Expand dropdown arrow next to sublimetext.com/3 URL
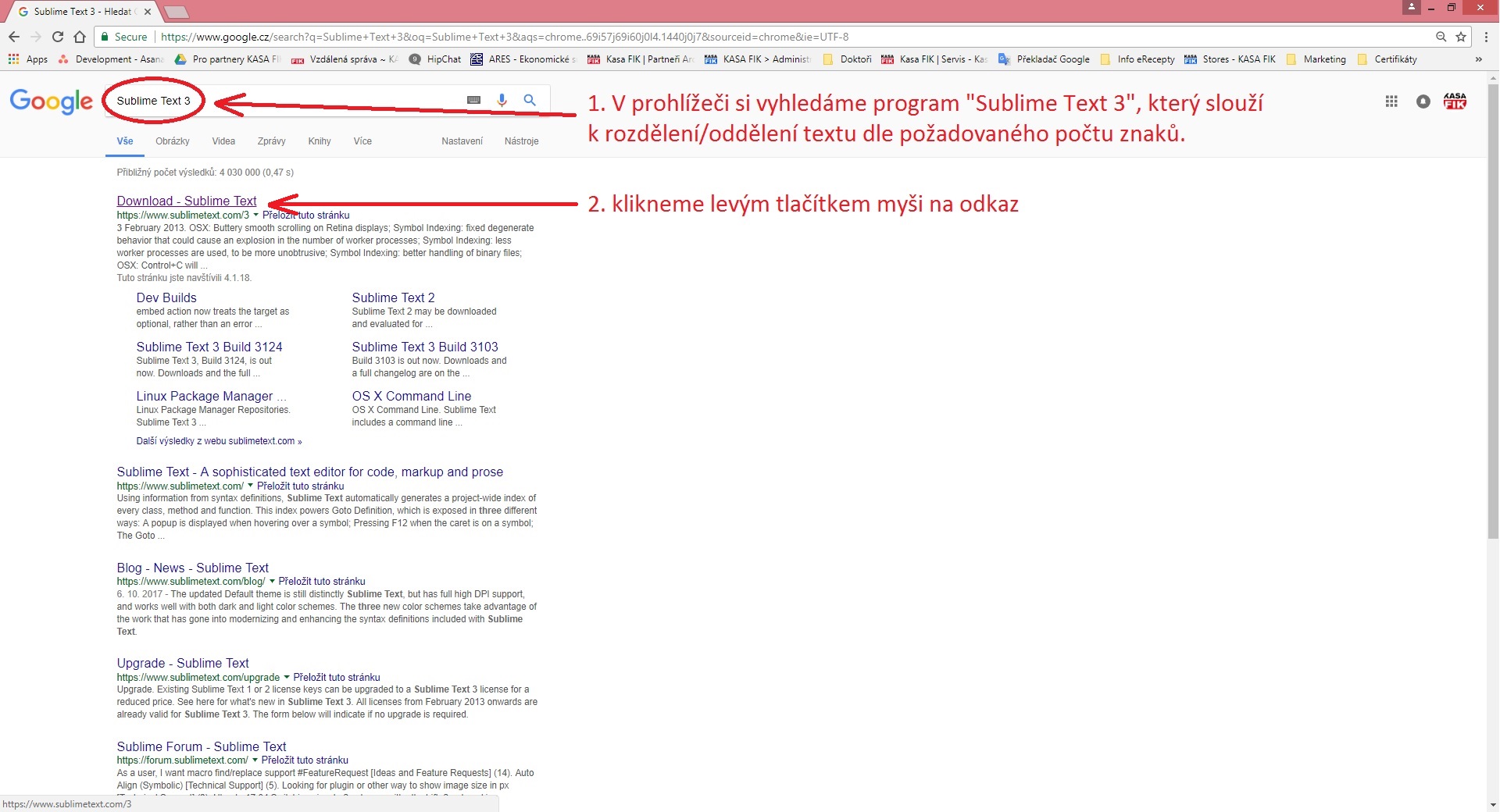The image size is (1500, 812). tap(255, 215)
